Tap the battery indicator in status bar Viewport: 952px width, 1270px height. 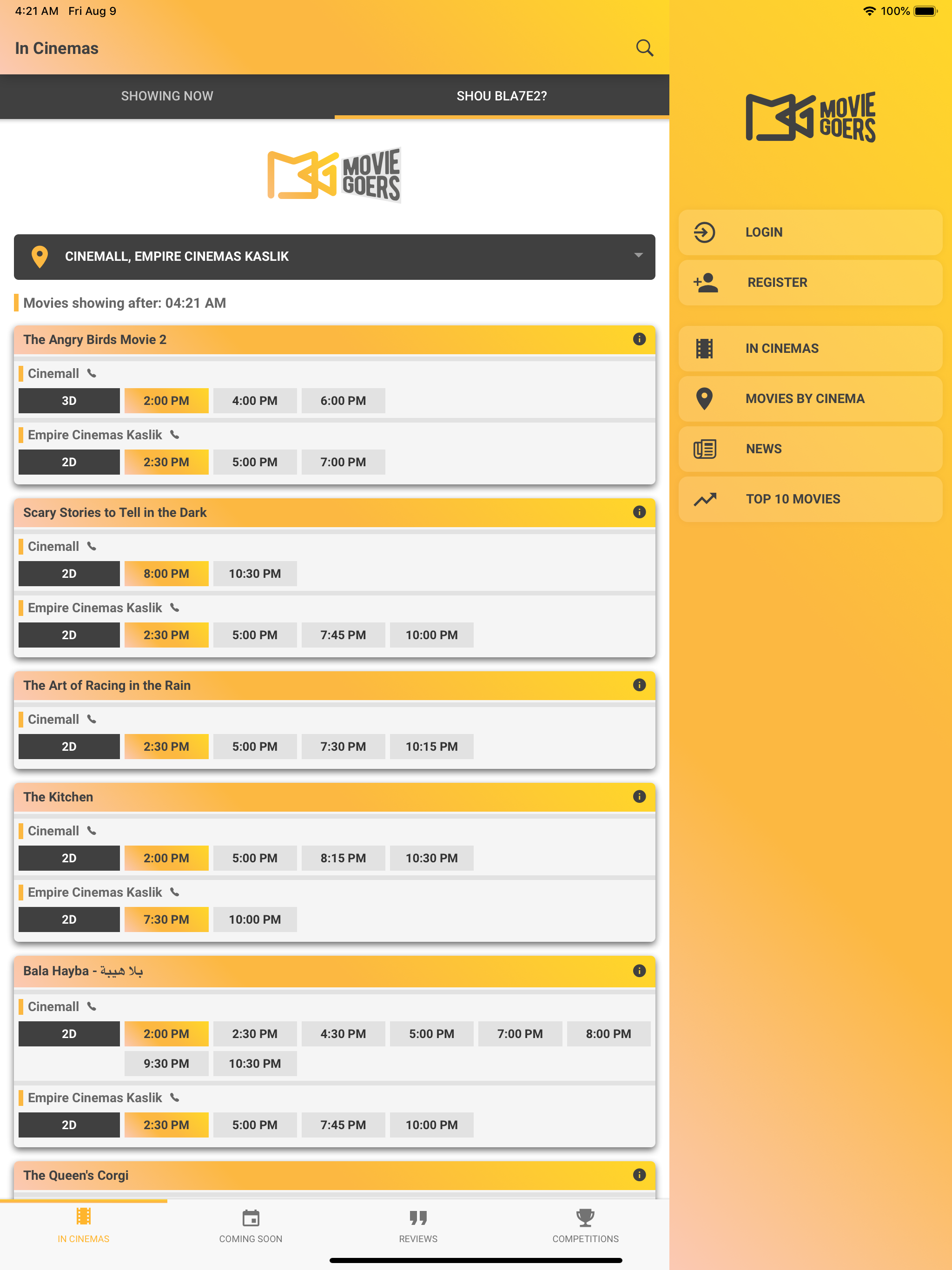[925, 11]
